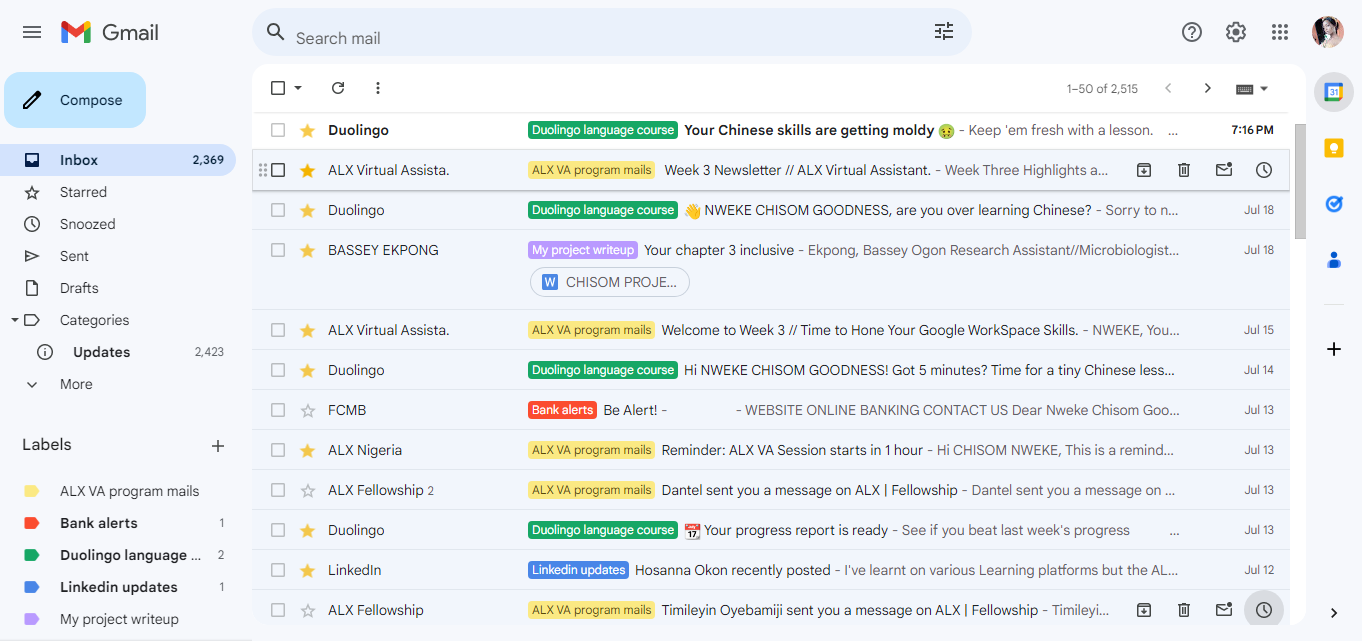Image resolution: width=1362 pixels, height=641 pixels.
Task: Open email Hosanna Okon recently posted
Action: pos(770,570)
